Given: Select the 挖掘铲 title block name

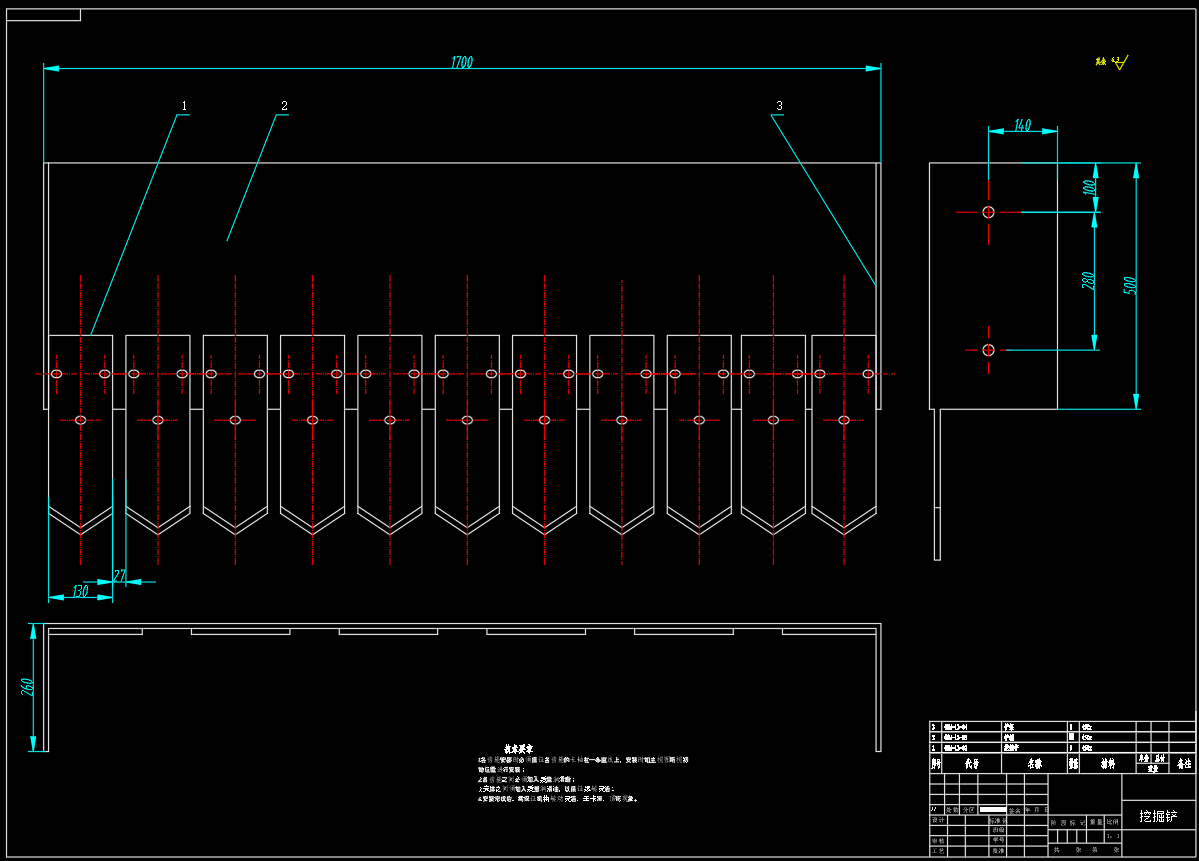Looking at the screenshot, I should (x=1158, y=816).
